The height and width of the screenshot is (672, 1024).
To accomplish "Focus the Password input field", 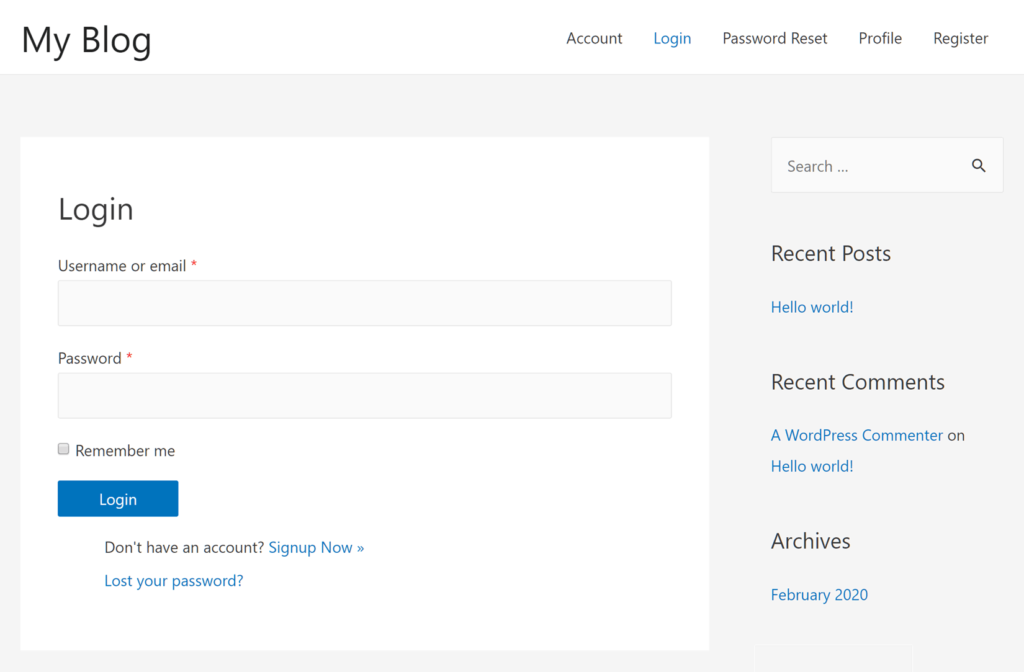I will [x=364, y=395].
